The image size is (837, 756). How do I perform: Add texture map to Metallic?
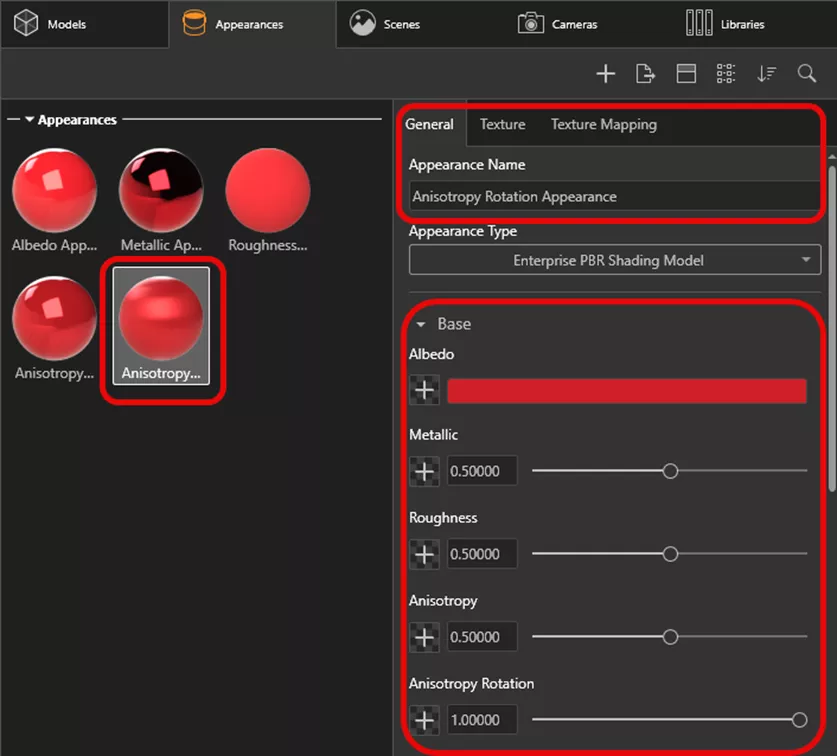[x=425, y=471]
